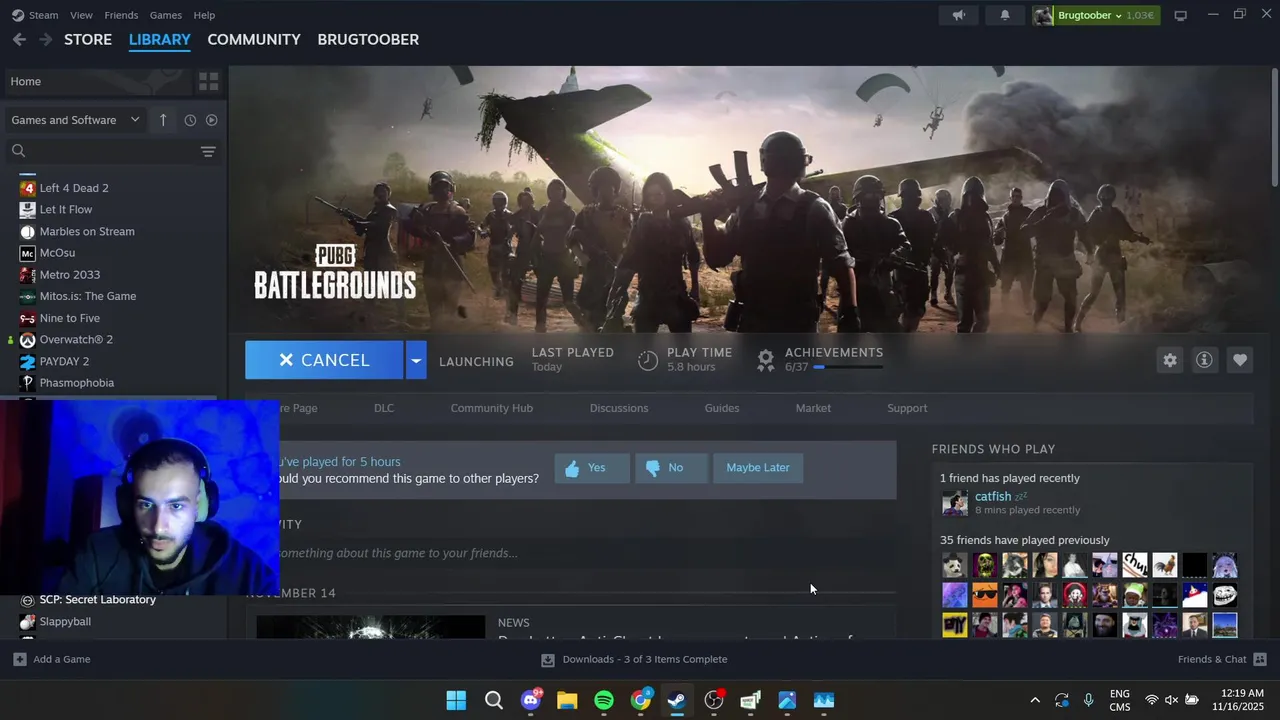The height and width of the screenshot is (720, 1280).
Task: Select Left 4 Dead 2 in library
Action: coord(74,188)
